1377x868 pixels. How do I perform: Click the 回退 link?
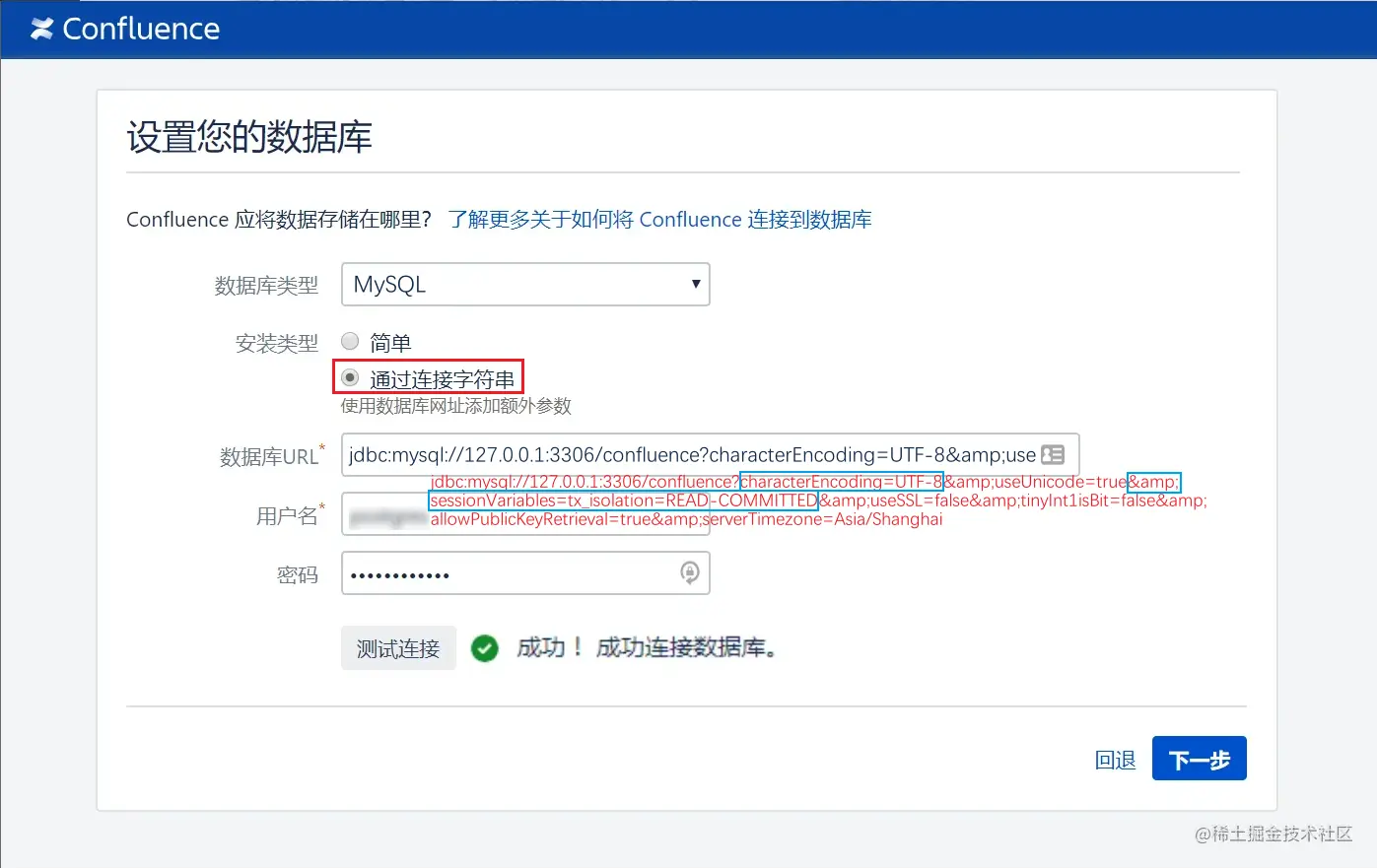tap(1115, 759)
